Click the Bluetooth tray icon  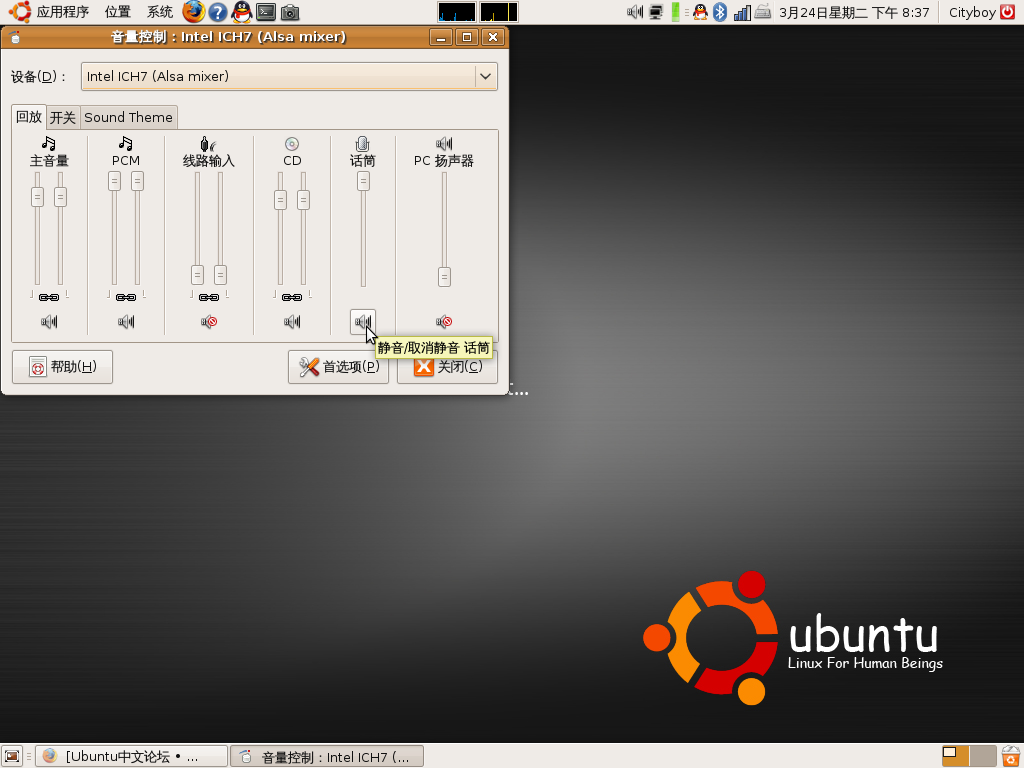tap(720, 12)
